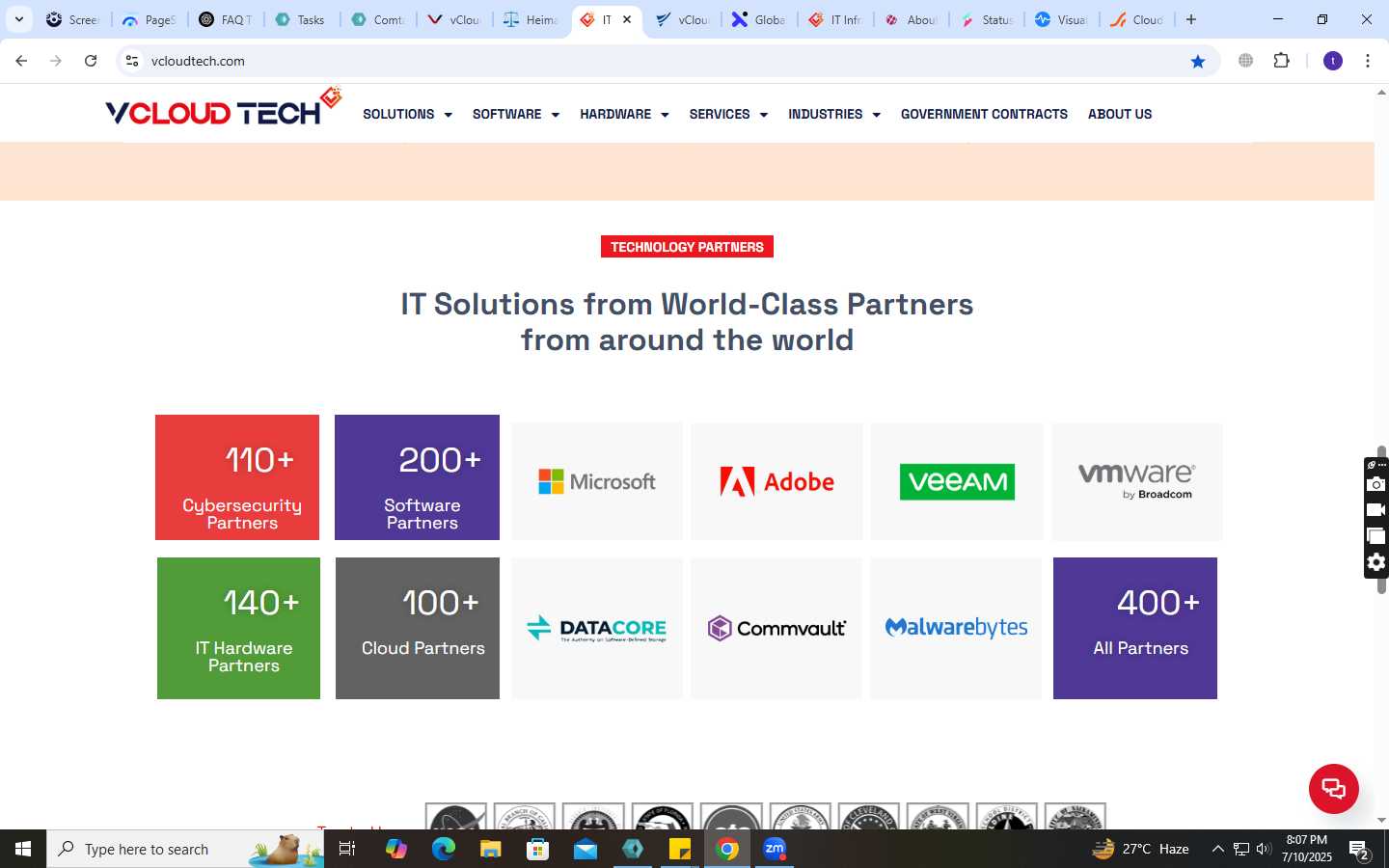Click the scrollbar down arrow
Screen dimensions: 1389x868
click(x=1381, y=821)
